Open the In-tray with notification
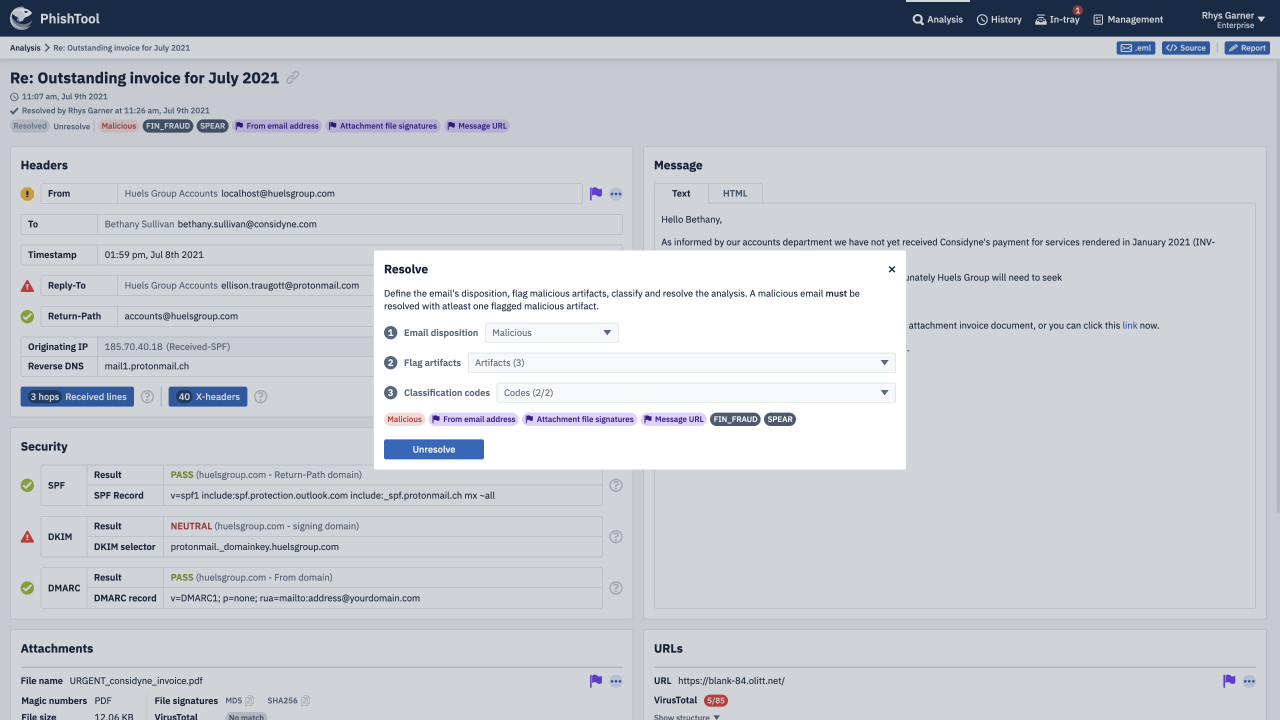The height and width of the screenshot is (720, 1280). coord(1057,19)
